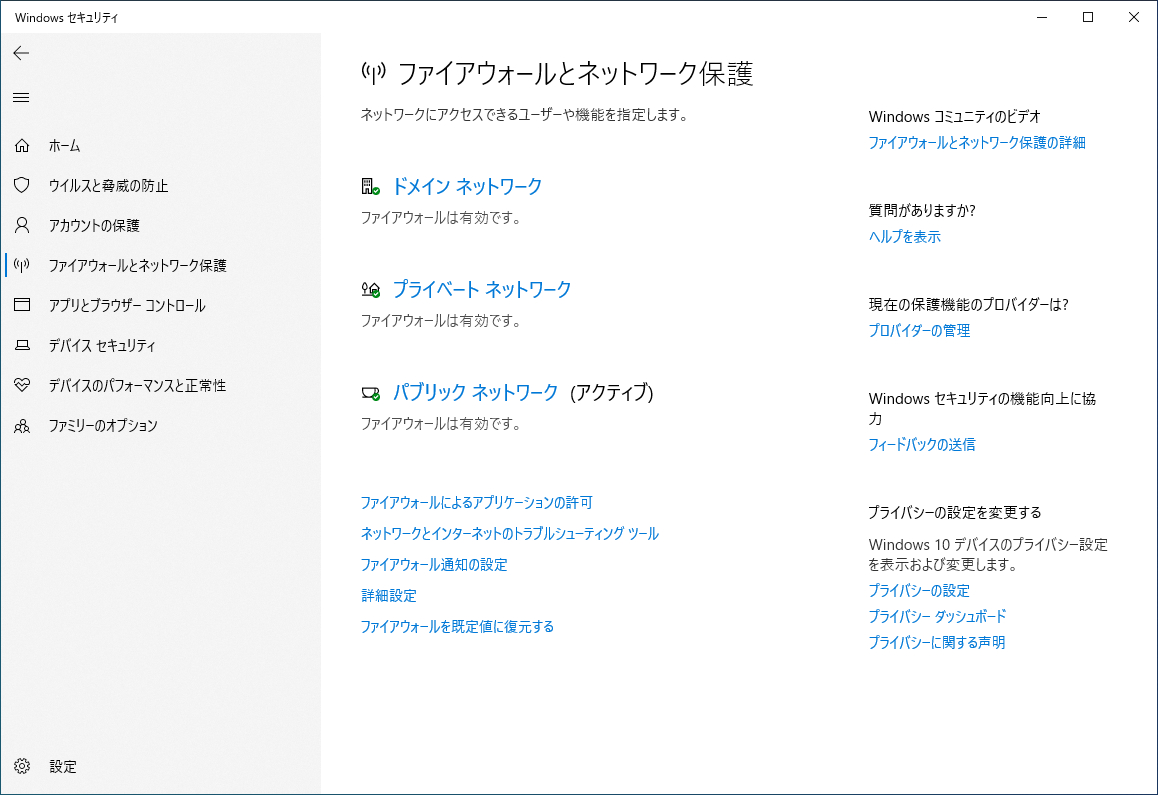Maximize the Windows セキュリティ window
Viewport: 1158px width, 795px height.
[x=1088, y=17]
